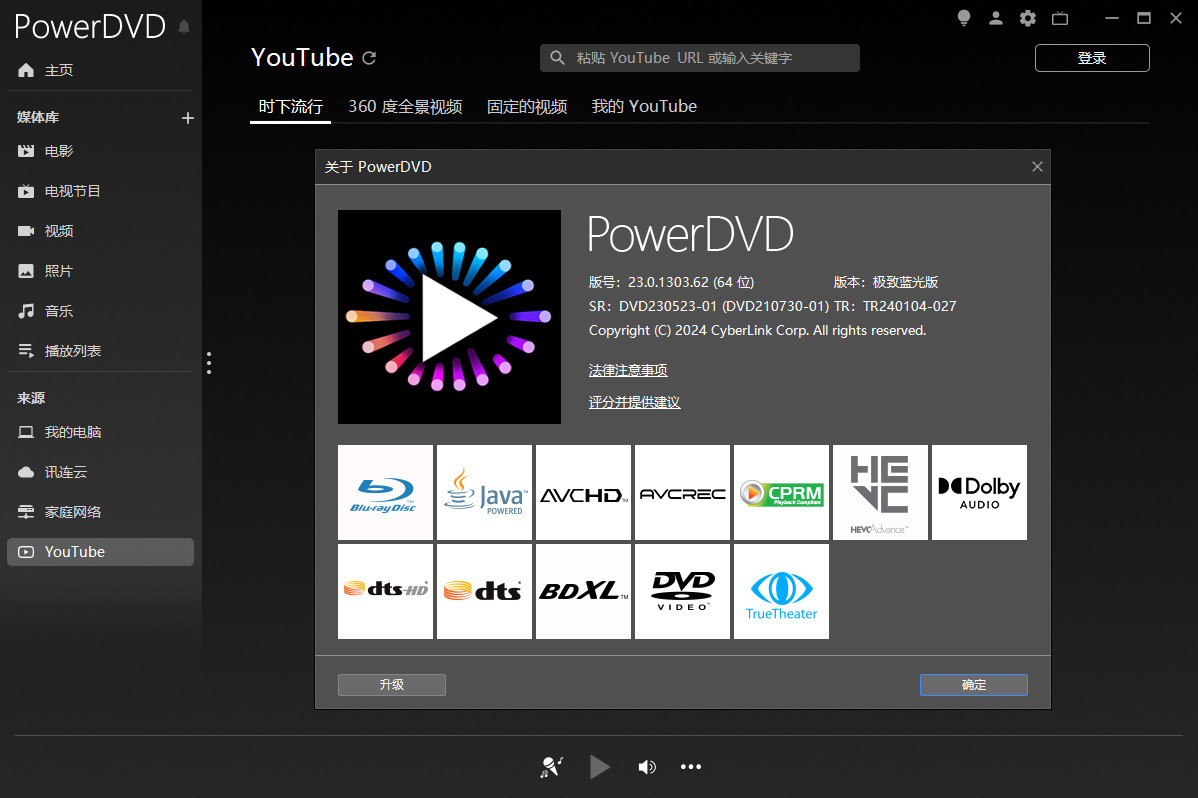The image size is (1198, 798).
Task: Add a folder to media library
Action: pos(187,118)
